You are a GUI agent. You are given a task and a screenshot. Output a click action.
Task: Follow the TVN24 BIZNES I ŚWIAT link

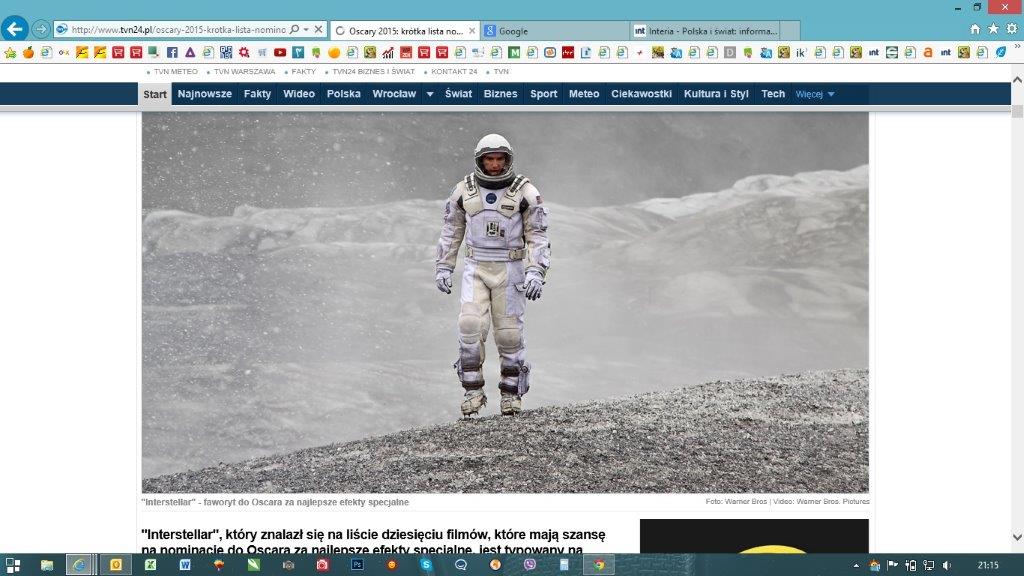[x=374, y=72]
